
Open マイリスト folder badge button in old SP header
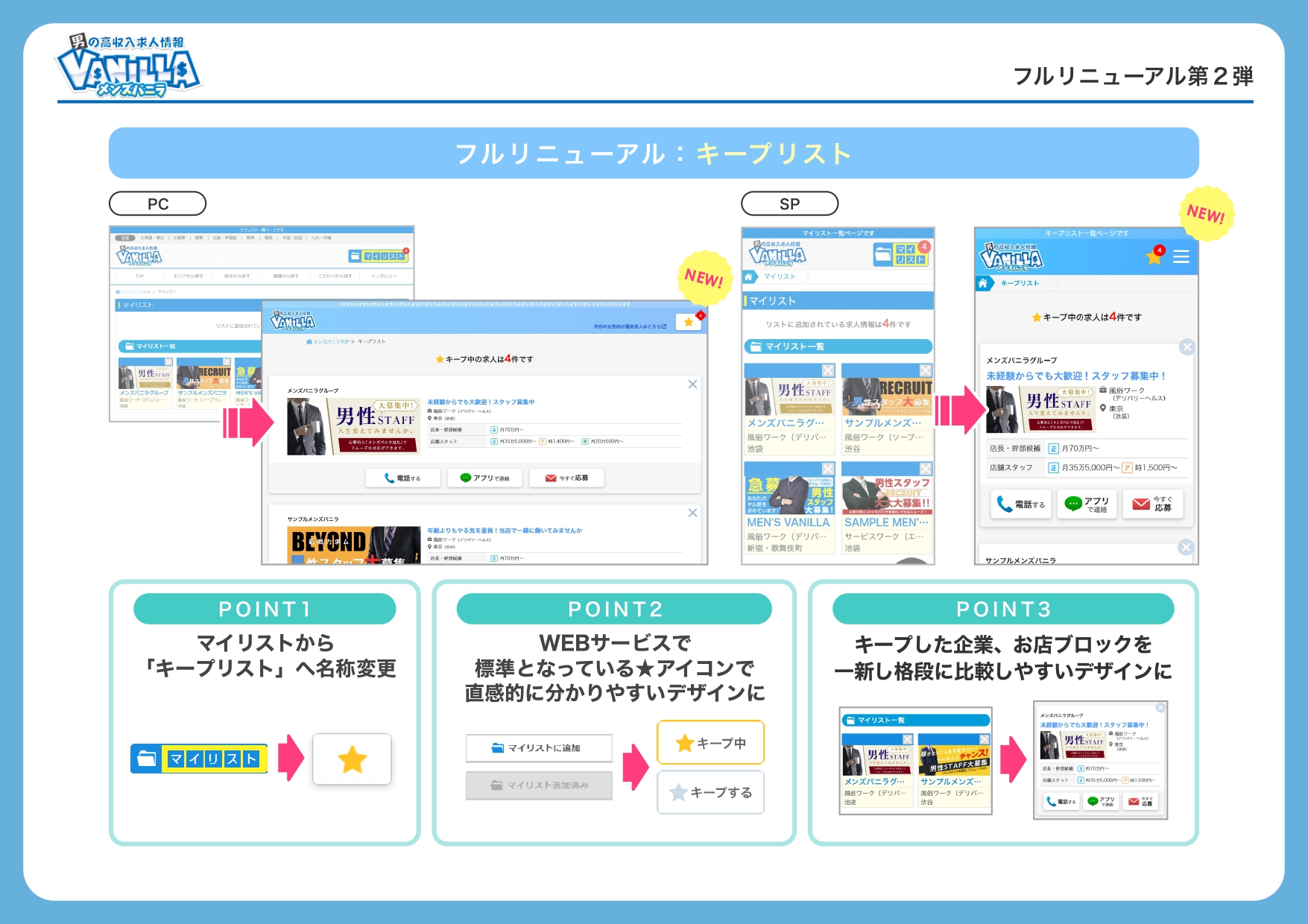pos(901,254)
